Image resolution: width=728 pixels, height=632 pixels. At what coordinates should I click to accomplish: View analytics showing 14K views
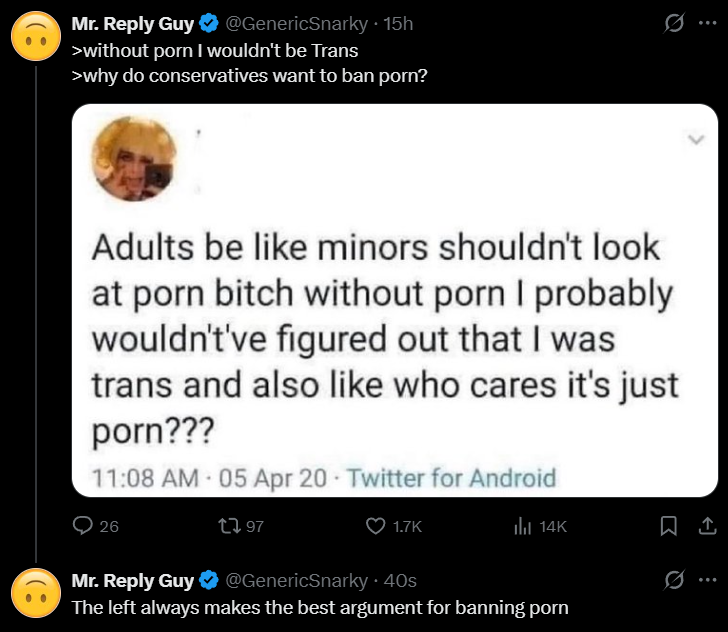point(520,526)
